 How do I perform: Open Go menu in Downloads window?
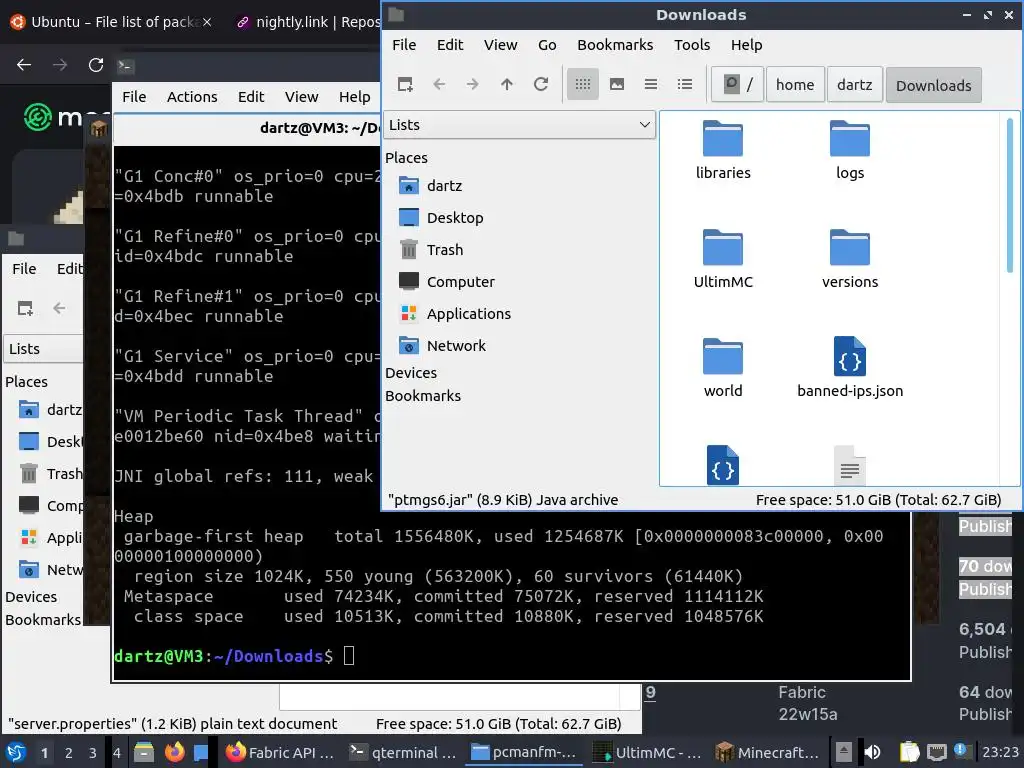547,45
